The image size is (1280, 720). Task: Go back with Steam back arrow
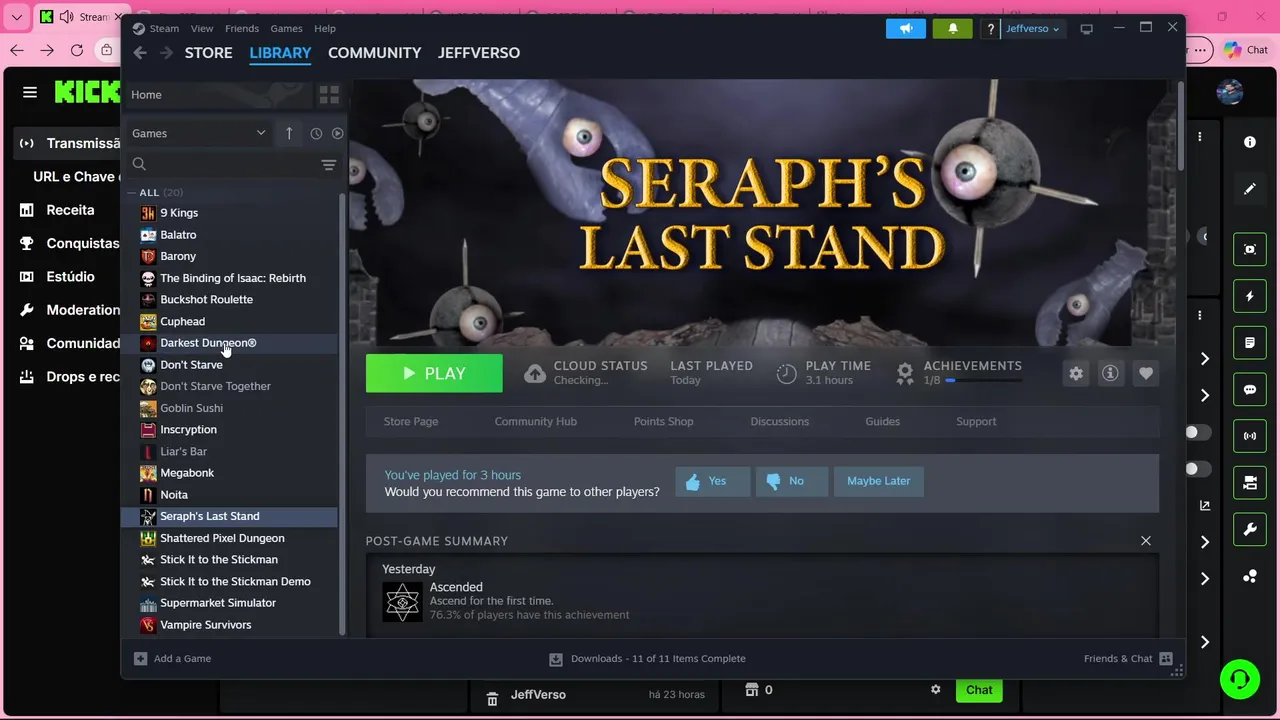140,53
